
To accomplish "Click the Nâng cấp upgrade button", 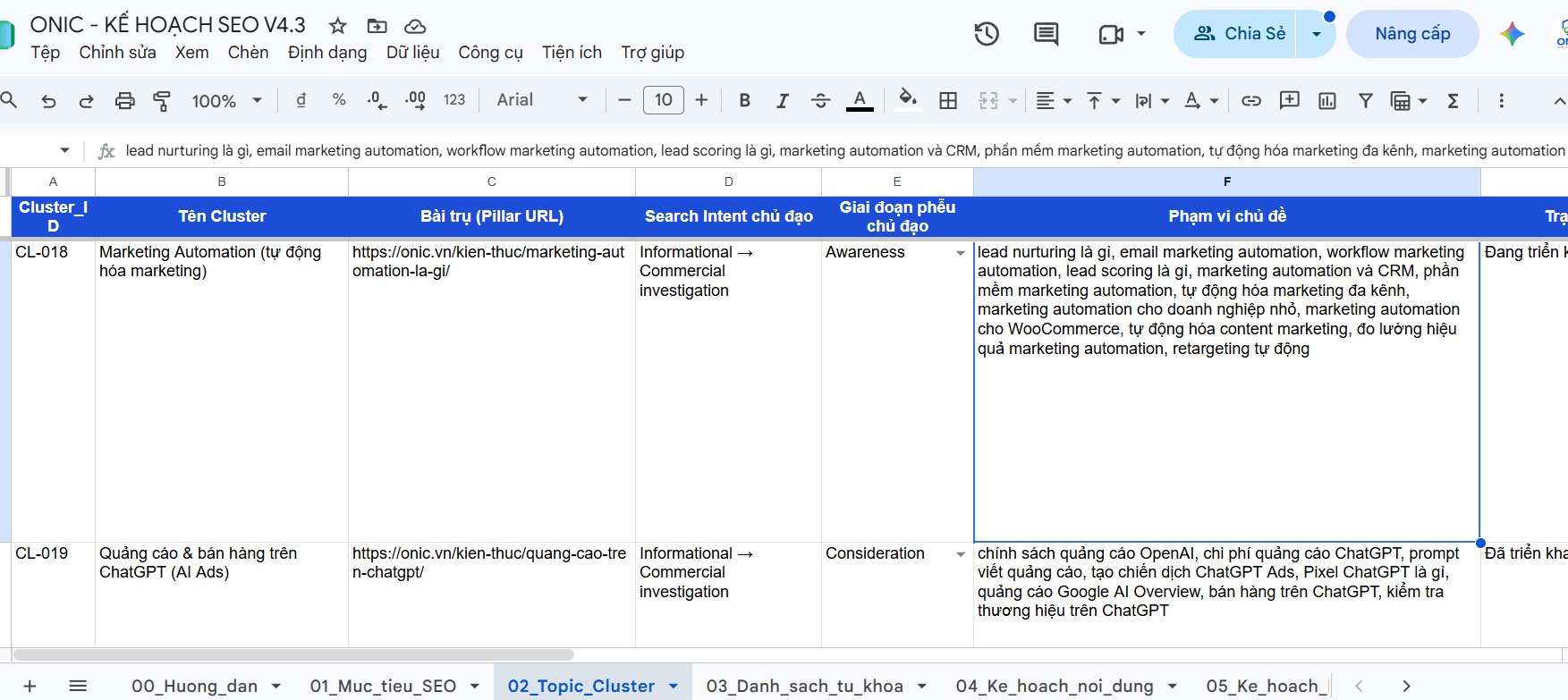I will pyautogui.click(x=1412, y=34).
